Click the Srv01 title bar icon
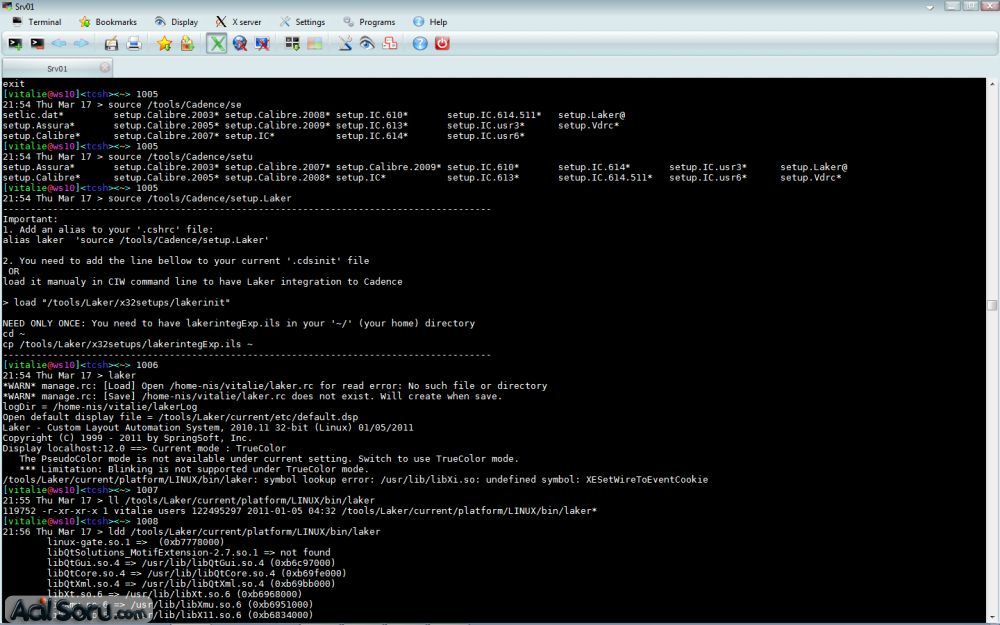This screenshot has height=625, width=1000. [x=7, y=6]
